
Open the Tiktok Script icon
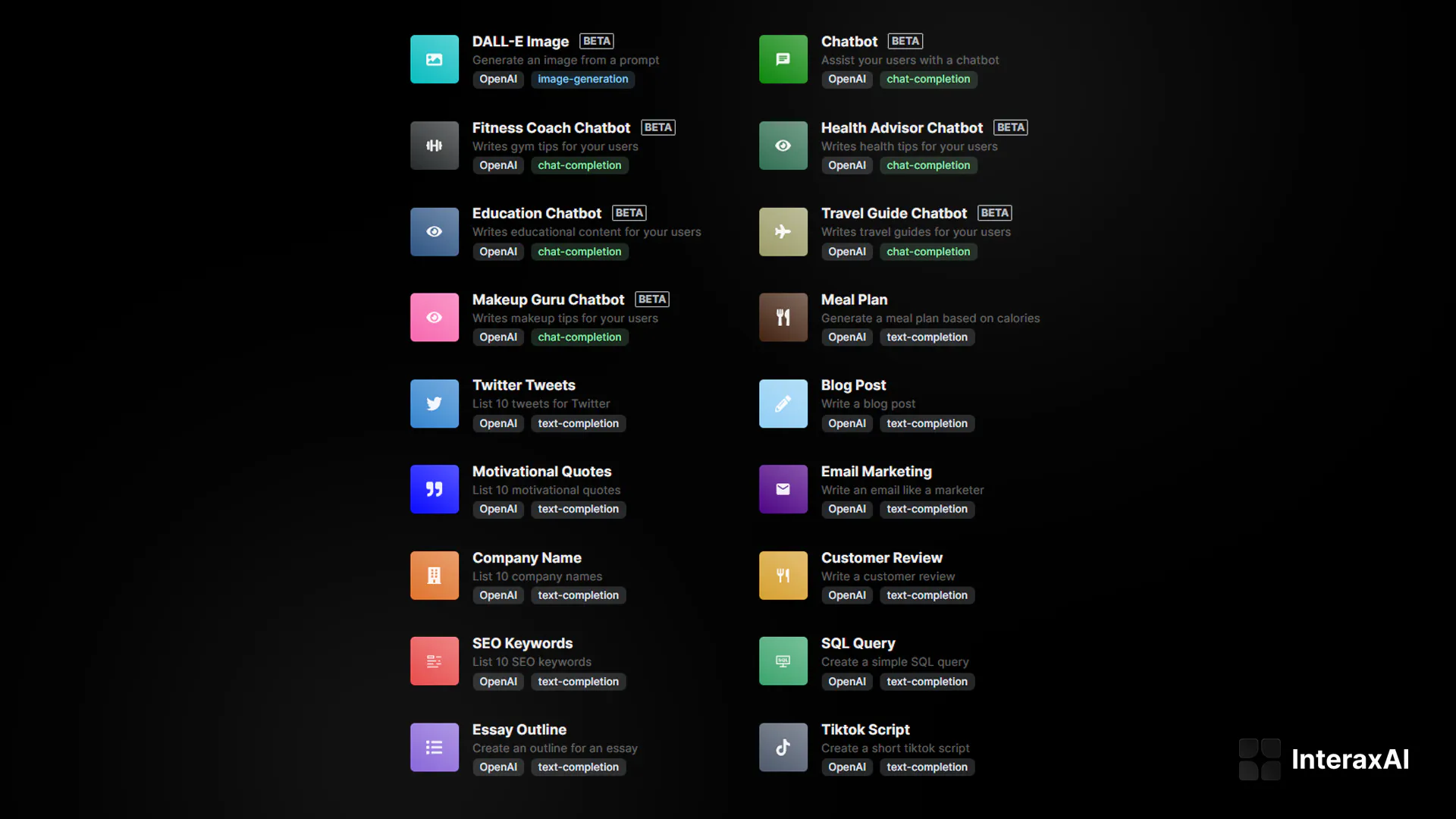tap(783, 748)
